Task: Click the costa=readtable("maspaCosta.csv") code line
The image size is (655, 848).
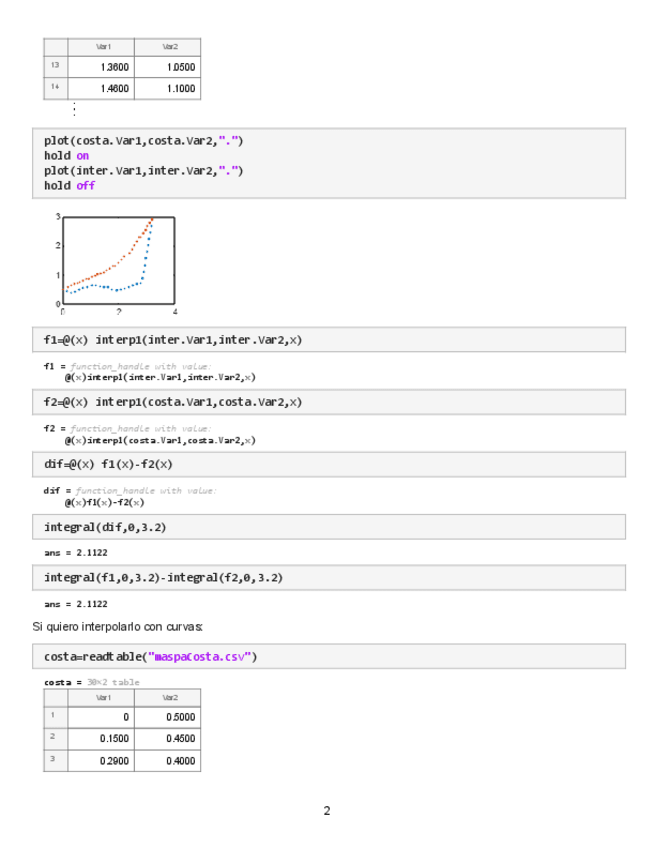Action: pyautogui.click(x=150, y=657)
